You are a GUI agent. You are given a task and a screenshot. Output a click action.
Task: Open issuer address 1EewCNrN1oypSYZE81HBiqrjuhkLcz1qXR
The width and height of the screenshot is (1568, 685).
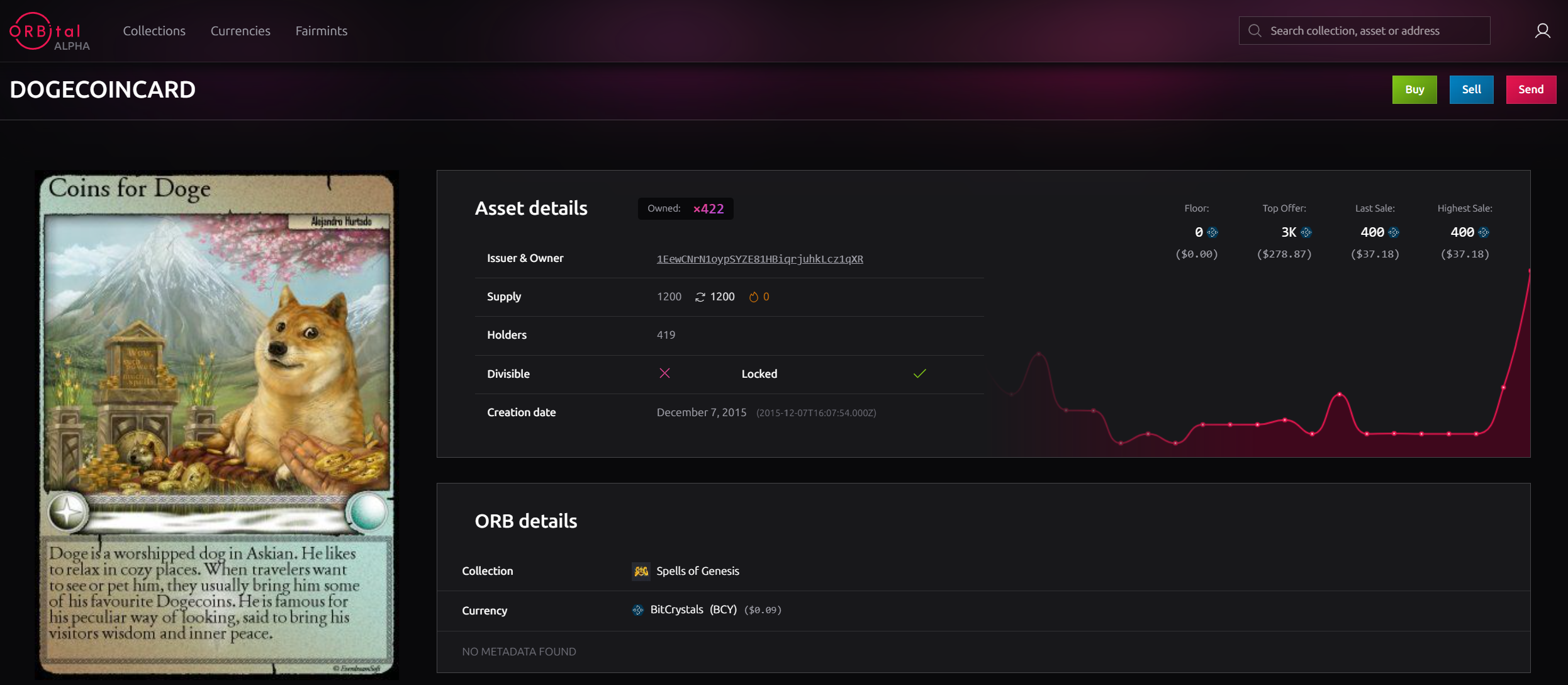pos(759,259)
